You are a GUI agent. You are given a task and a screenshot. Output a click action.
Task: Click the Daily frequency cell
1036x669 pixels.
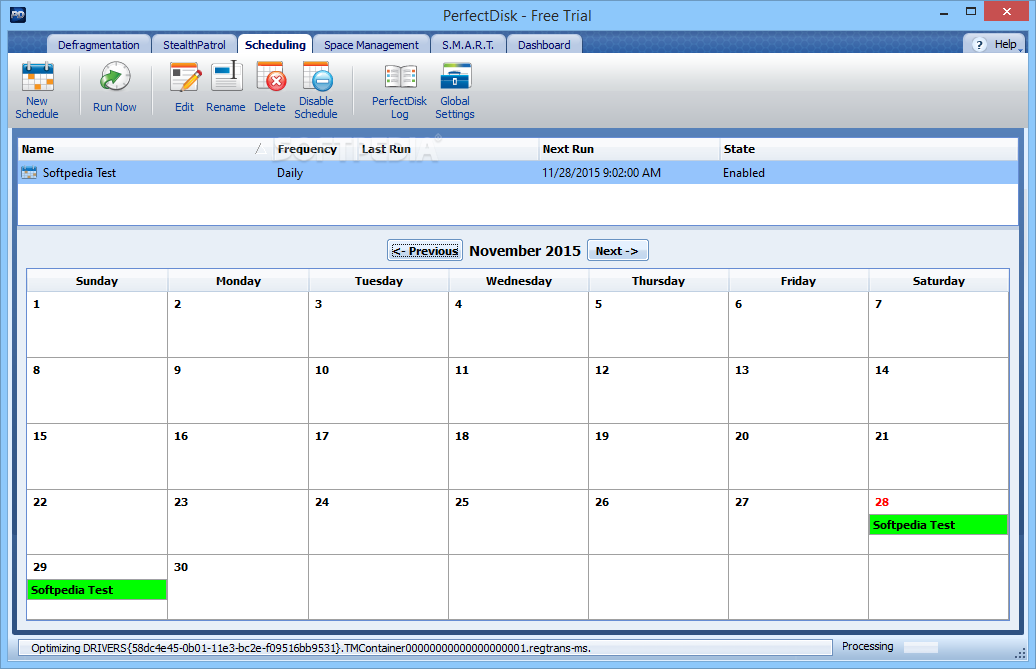click(x=290, y=173)
